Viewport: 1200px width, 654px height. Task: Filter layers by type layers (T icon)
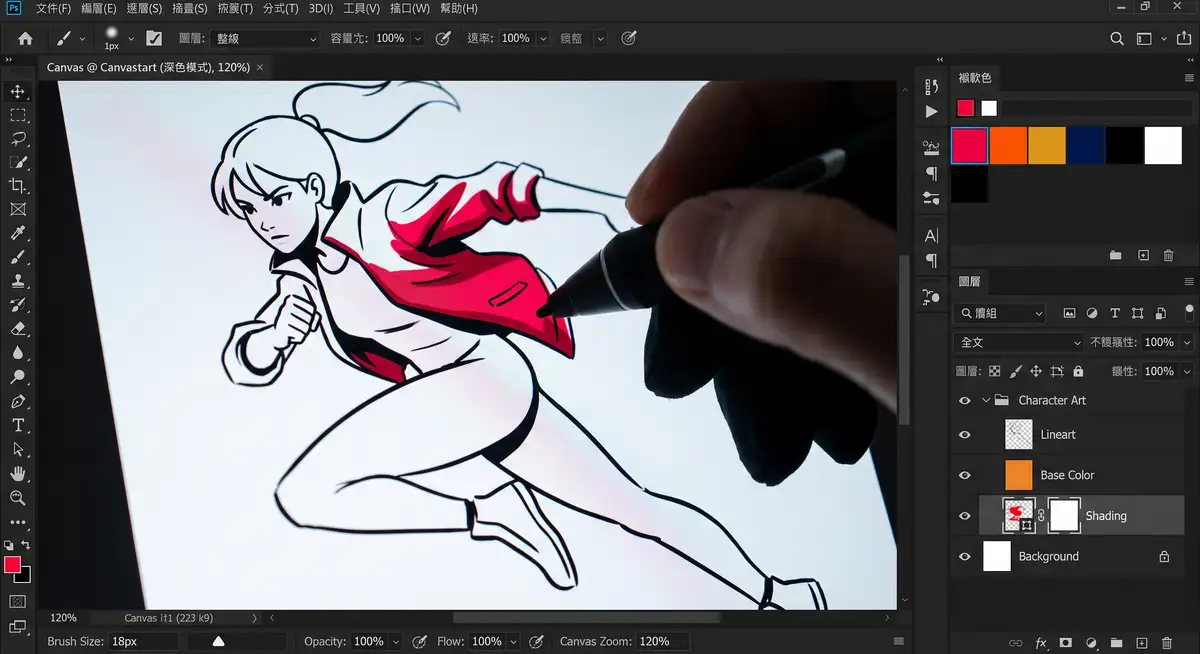click(1115, 313)
